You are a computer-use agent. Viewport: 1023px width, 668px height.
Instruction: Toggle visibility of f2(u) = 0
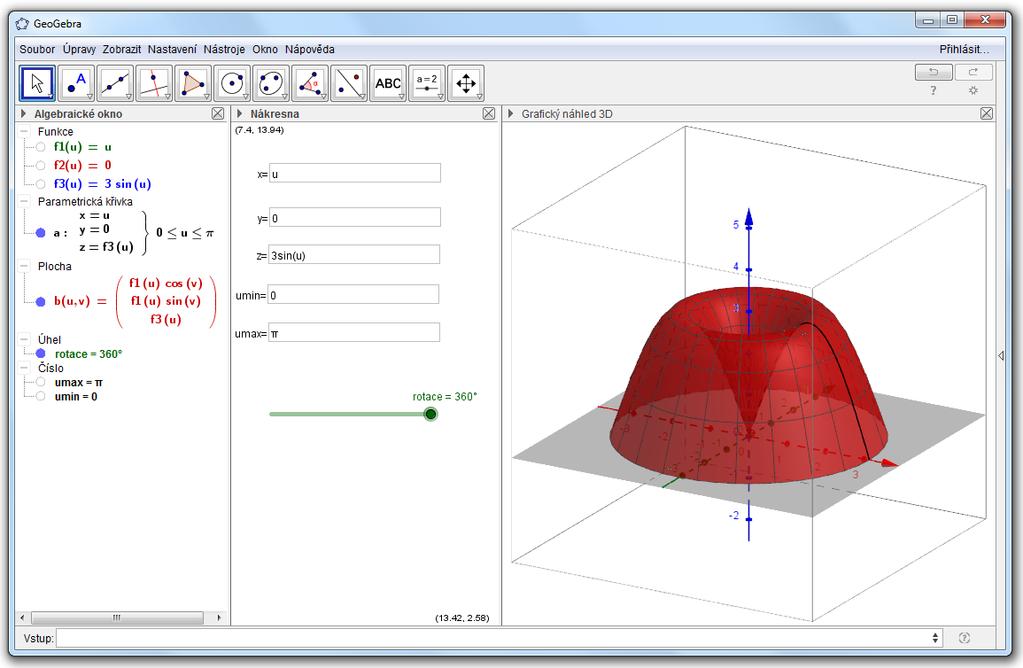[x=40, y=166]
